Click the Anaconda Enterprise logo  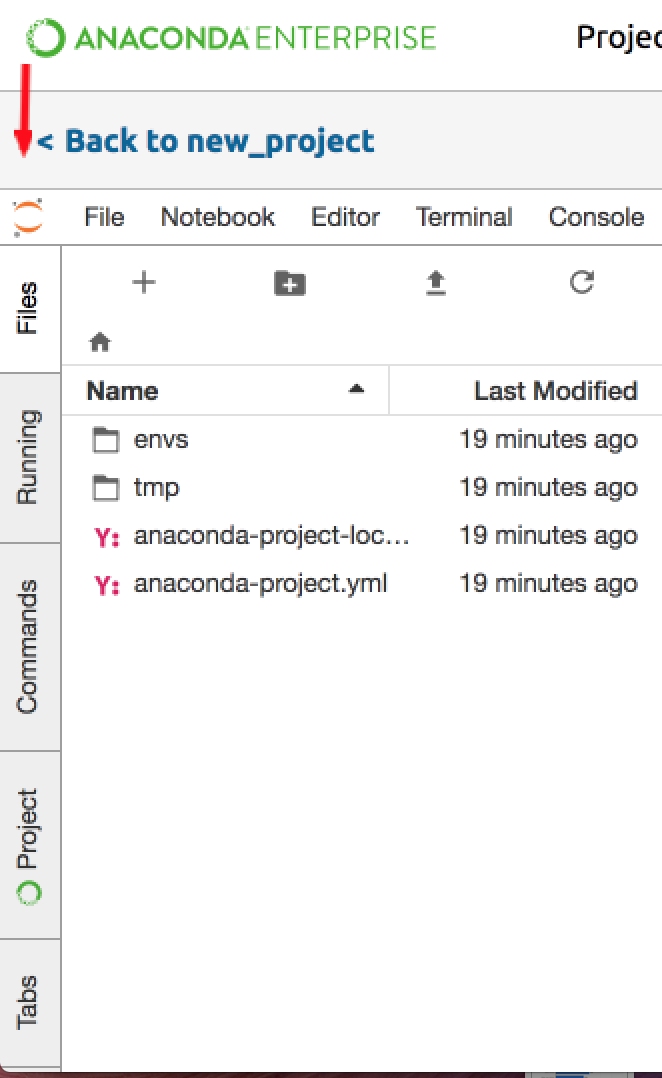(x=231, y=38)
